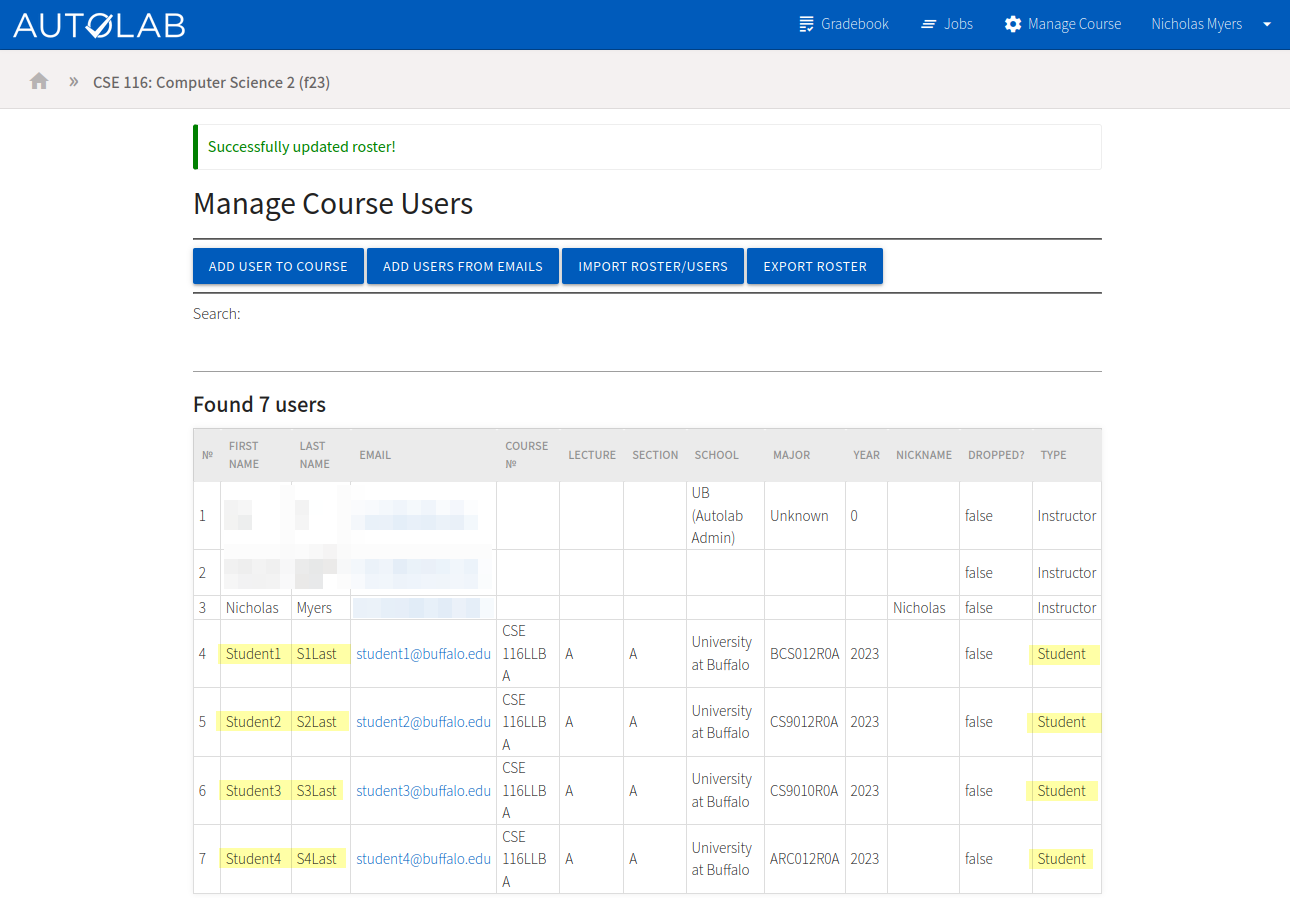
Task: Sort by Section column header
Action: pos(655,455)
